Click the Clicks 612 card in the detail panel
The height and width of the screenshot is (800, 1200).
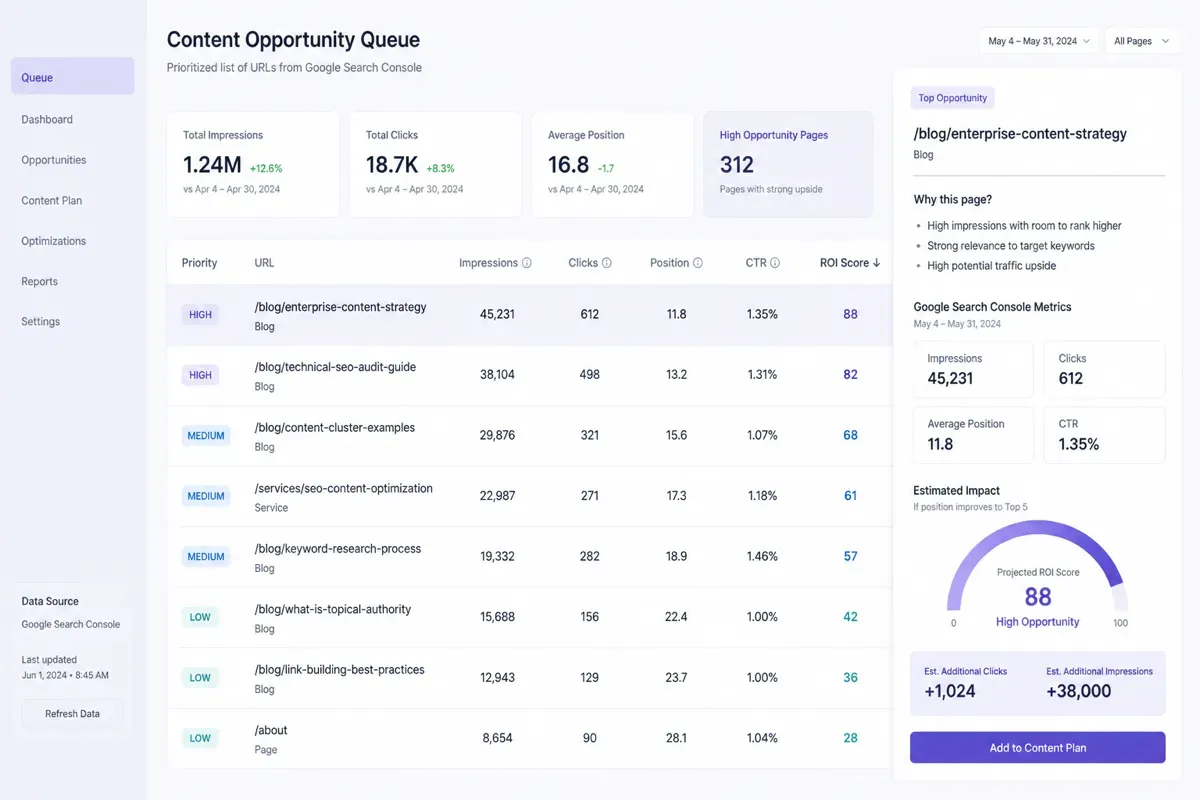1104,369
